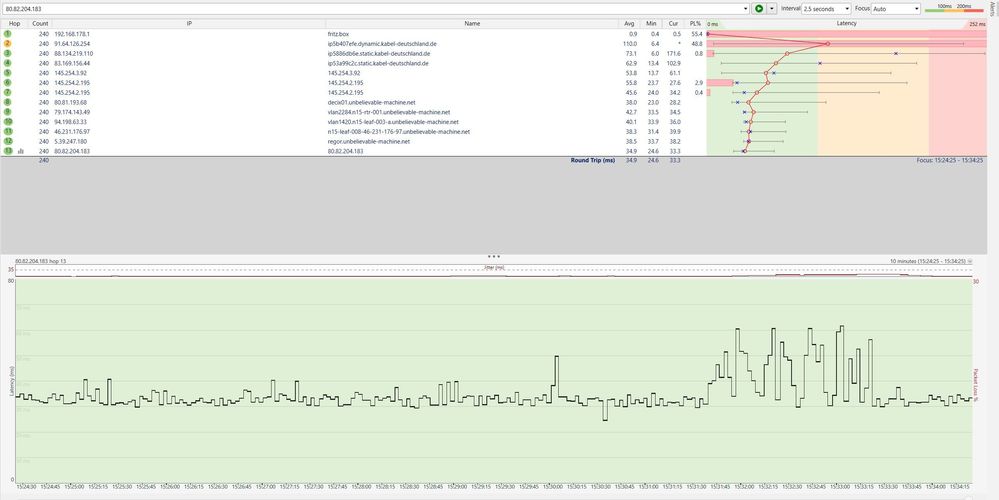The height and width of the screenshot is (500, 999).
Task: Click the three-dot splitter handle above timeline
Action: click(x=494, y=256)
